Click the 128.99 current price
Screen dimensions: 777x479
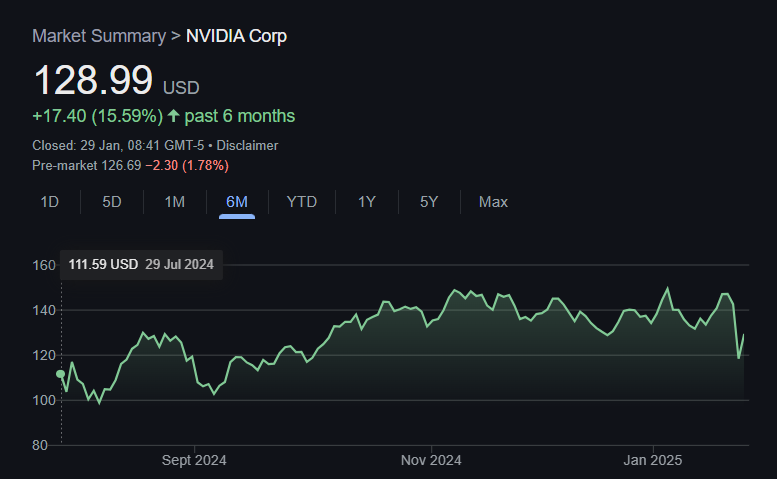[93, 80]
